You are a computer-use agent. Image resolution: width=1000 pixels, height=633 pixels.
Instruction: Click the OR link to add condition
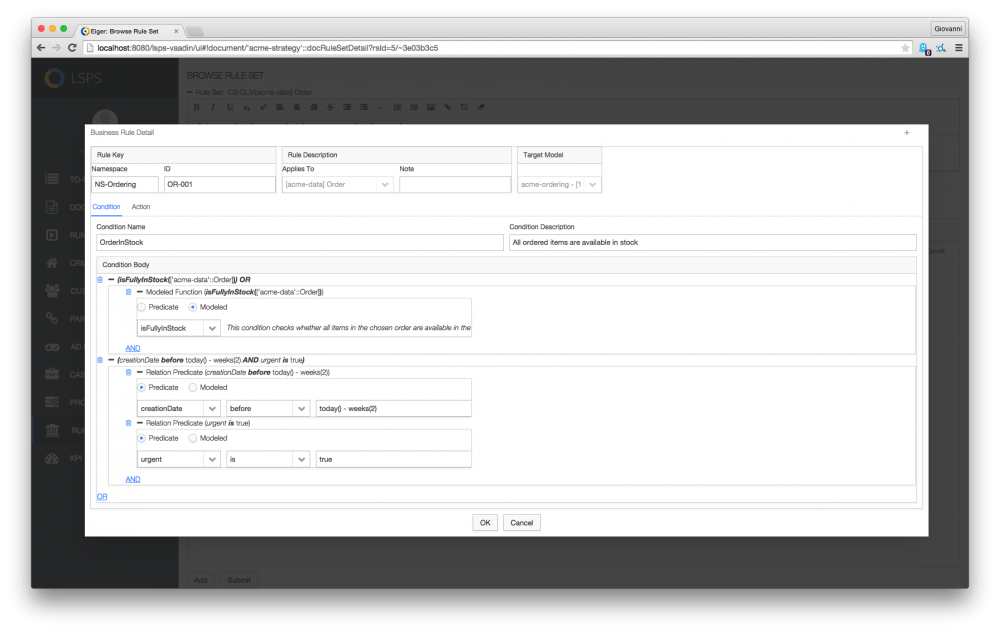click(102, 496)
